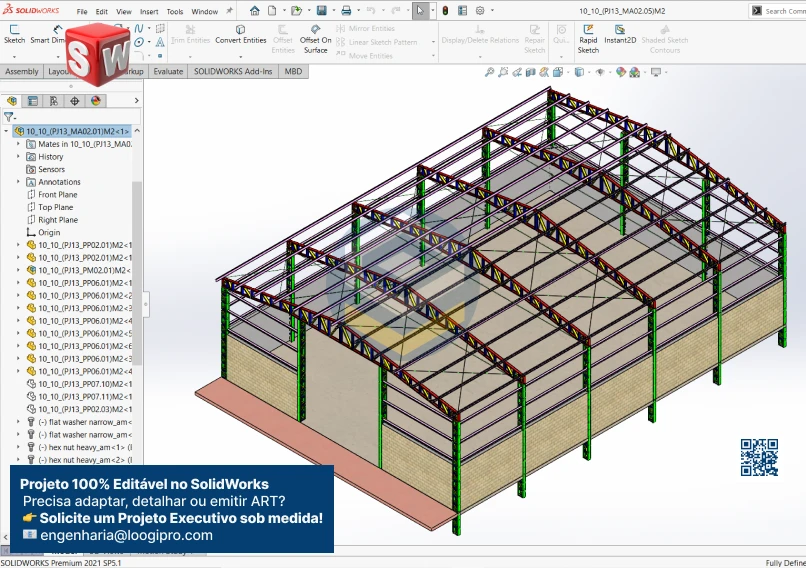The height and width of the screenshot is (568, 806).
Task: Click the Save icon in the top toolbar
Action: (x=322, y=11)
